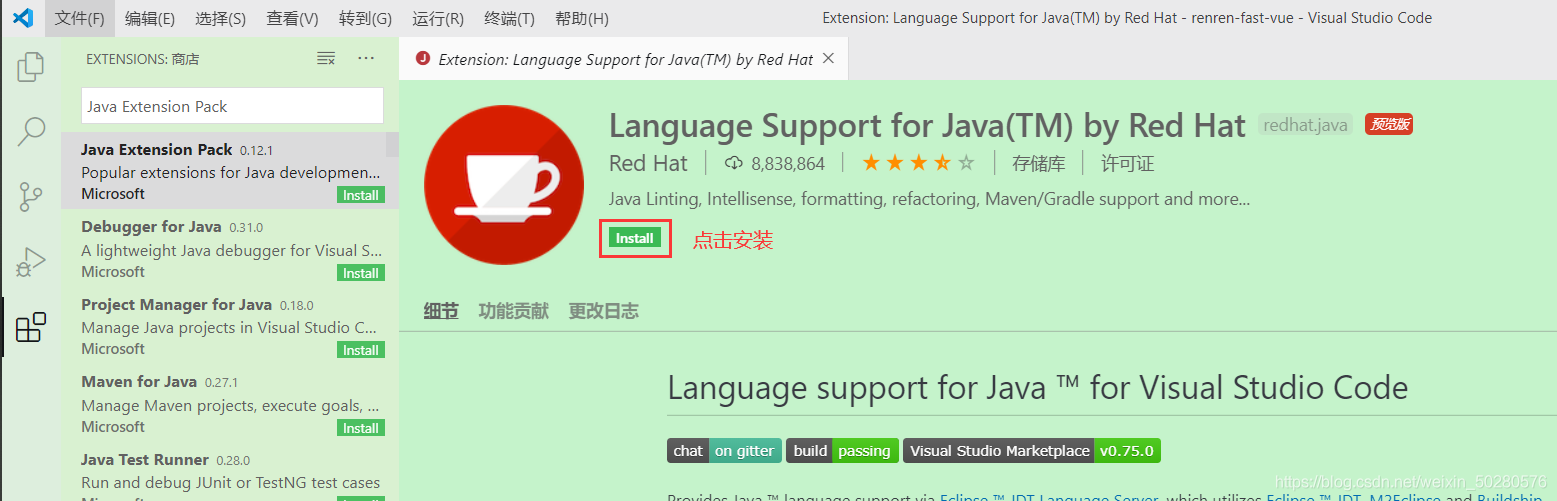Viewport: 1557px width, 501px height.
Task: Open the 许可证 license link
Action: pyautogui.click(x=1128, y=163)
